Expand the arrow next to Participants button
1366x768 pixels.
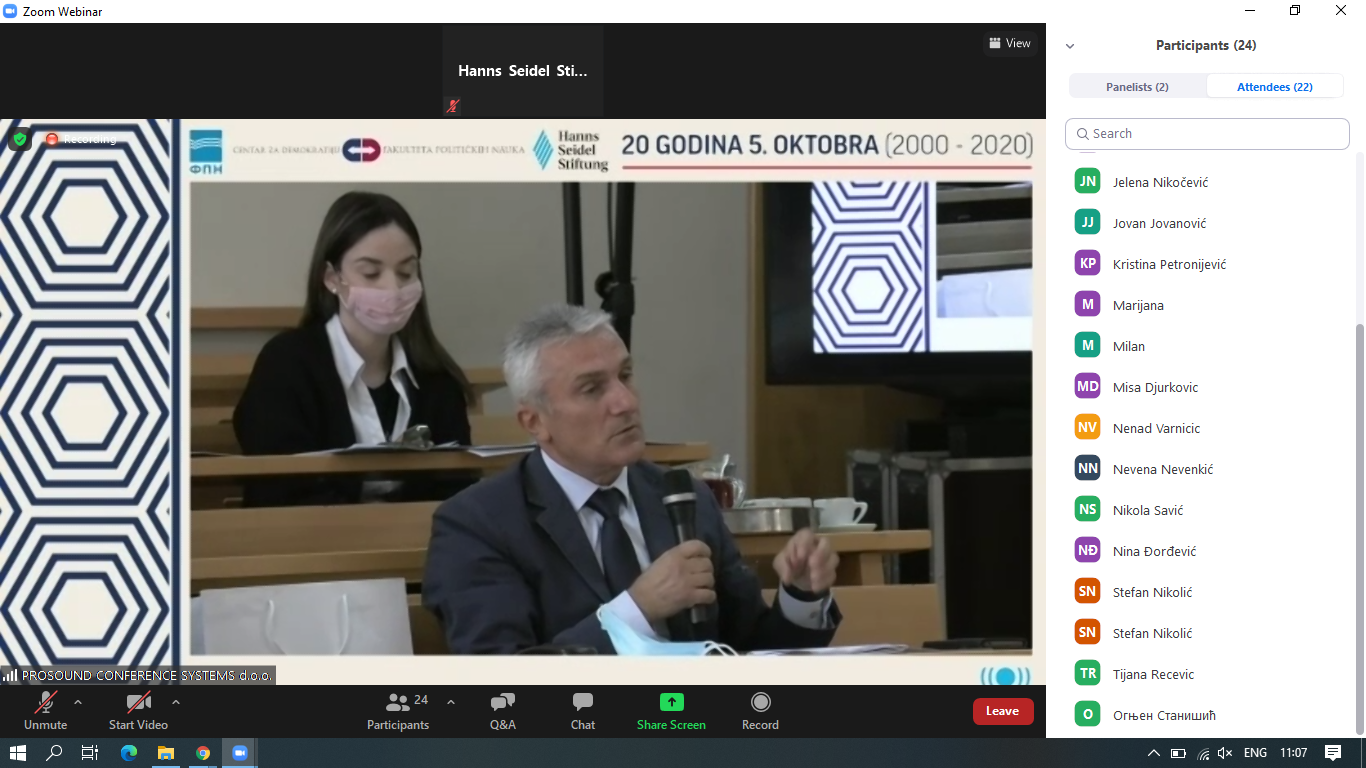(450, 702)
